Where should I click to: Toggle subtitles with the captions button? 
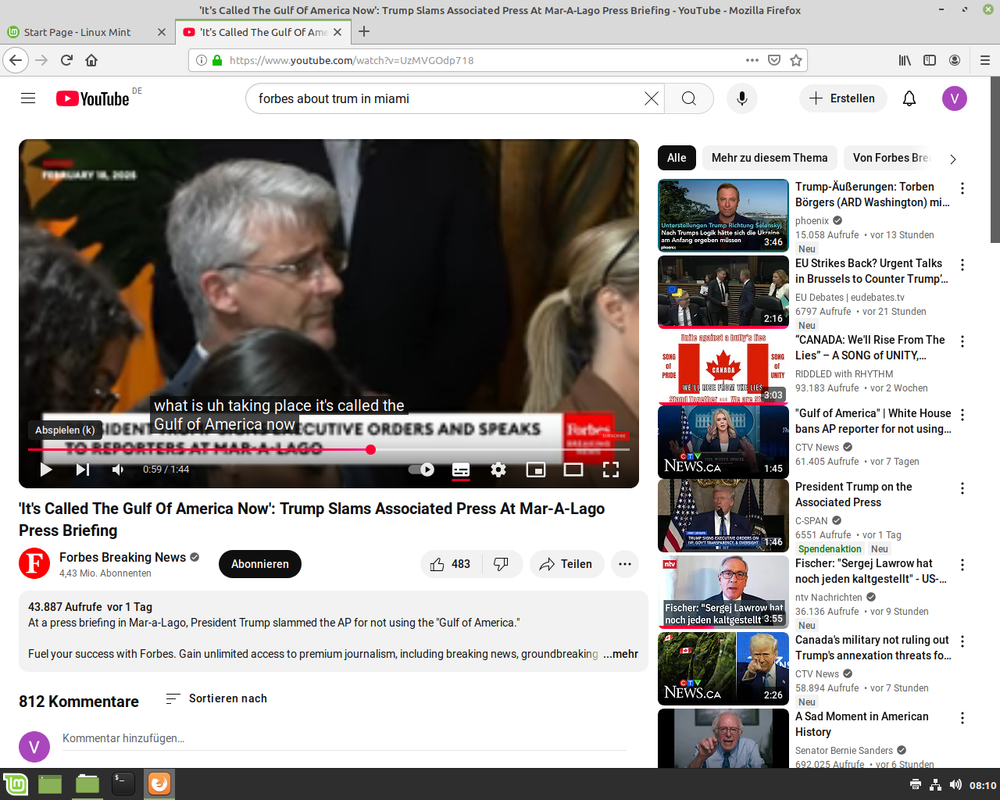point(460,470)
